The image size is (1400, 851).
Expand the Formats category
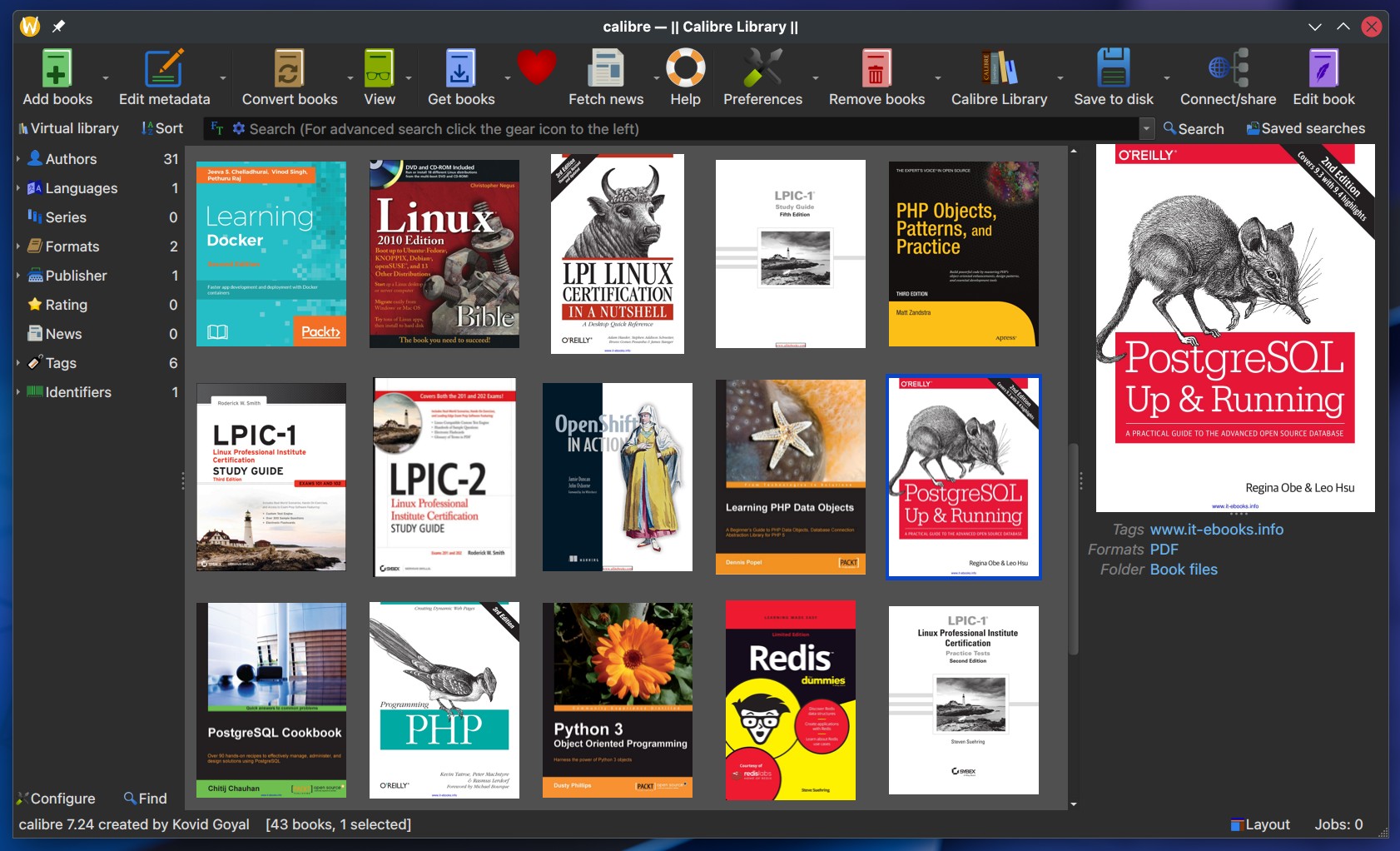18,246
